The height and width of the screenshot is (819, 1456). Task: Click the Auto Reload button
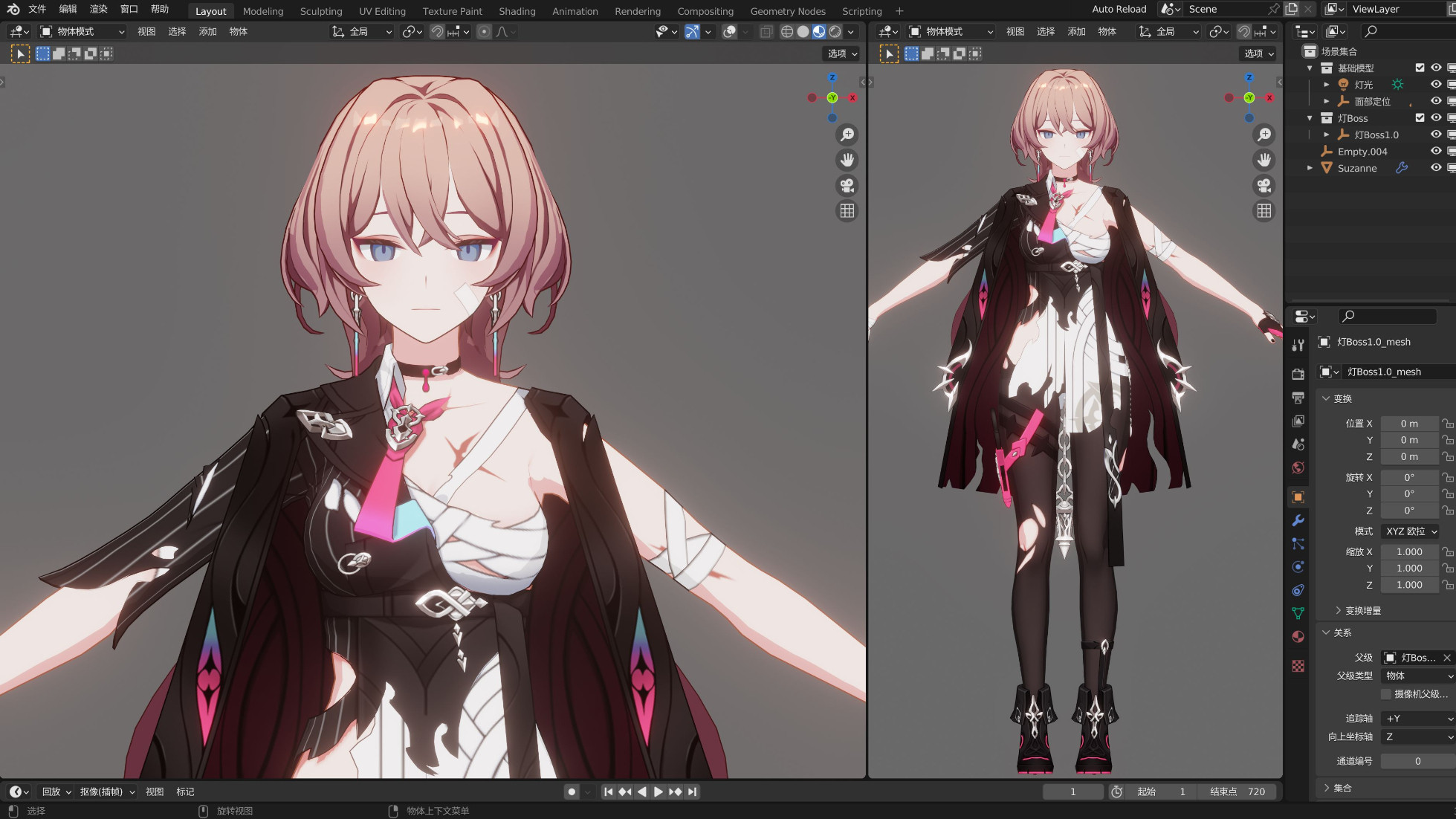tap(1119, 9)
